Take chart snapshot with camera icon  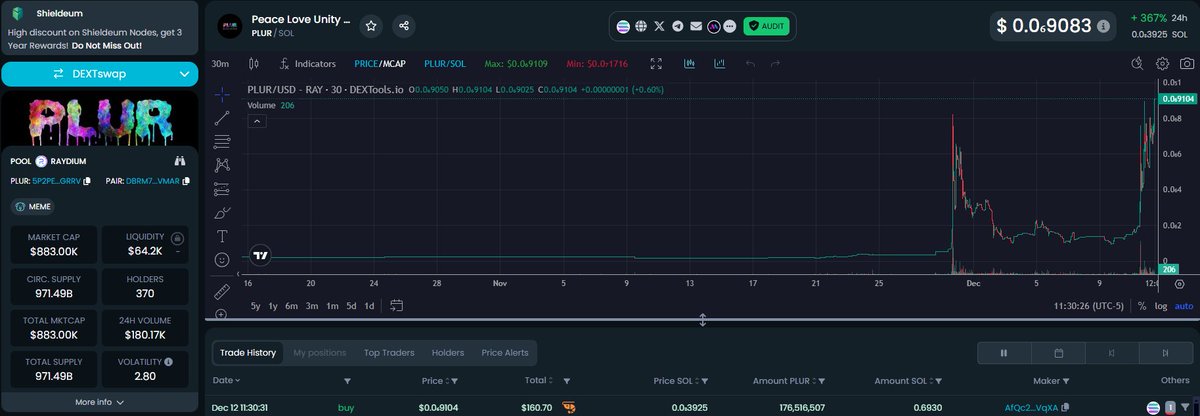point(1186,63)
